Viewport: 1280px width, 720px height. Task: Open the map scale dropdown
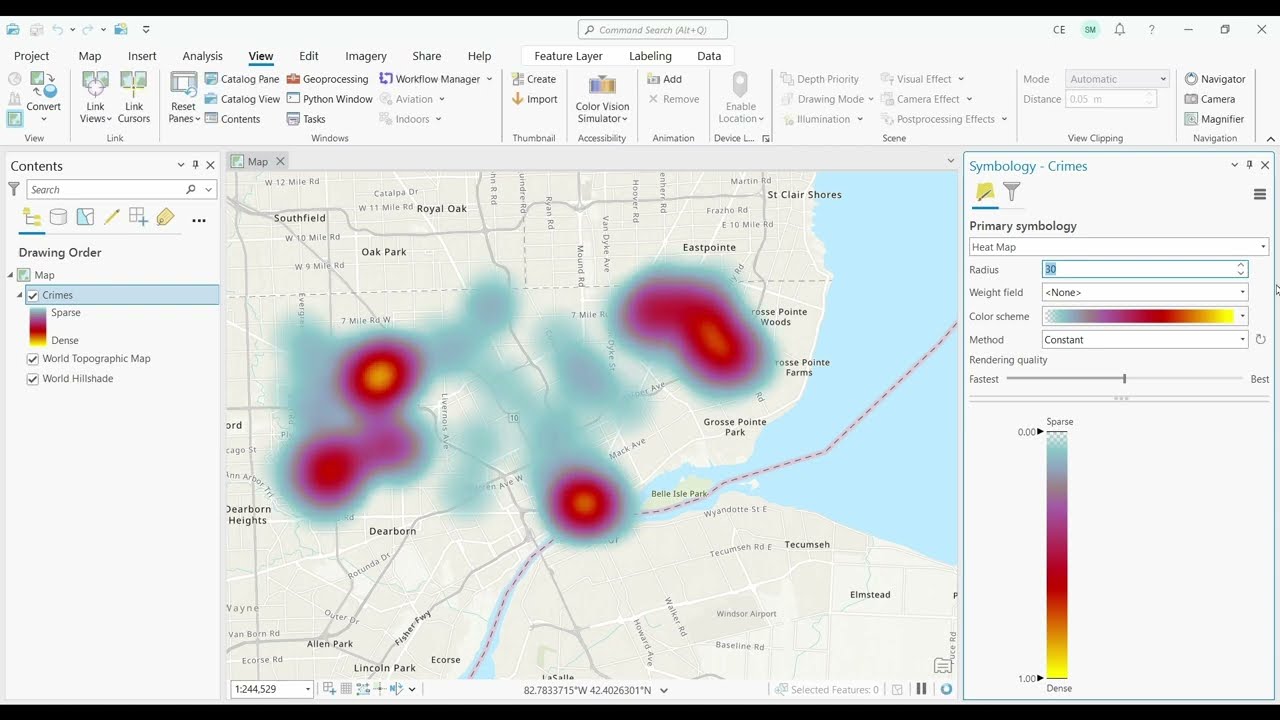(308, 689)
